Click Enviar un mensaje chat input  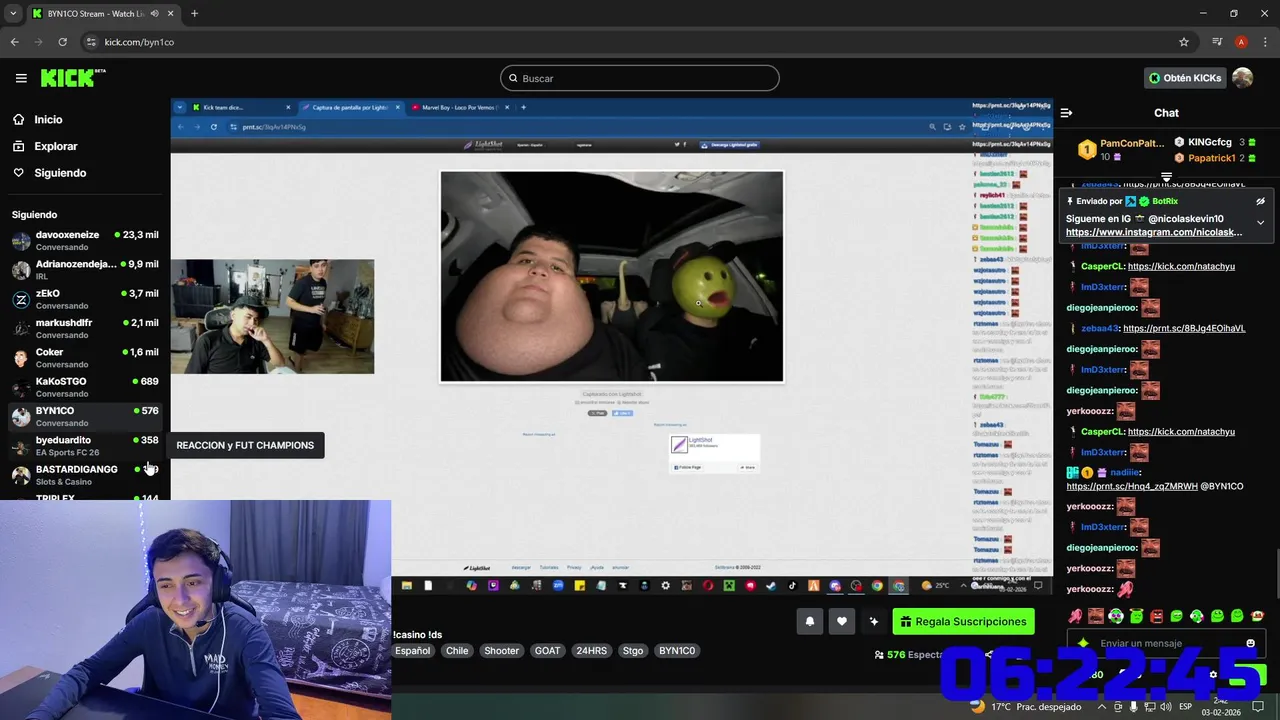pos(1168,643)
